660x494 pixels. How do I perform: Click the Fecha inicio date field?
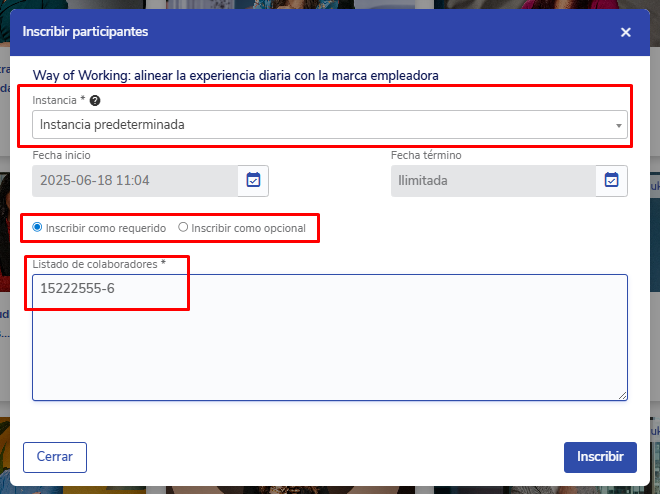coord(135,181)
